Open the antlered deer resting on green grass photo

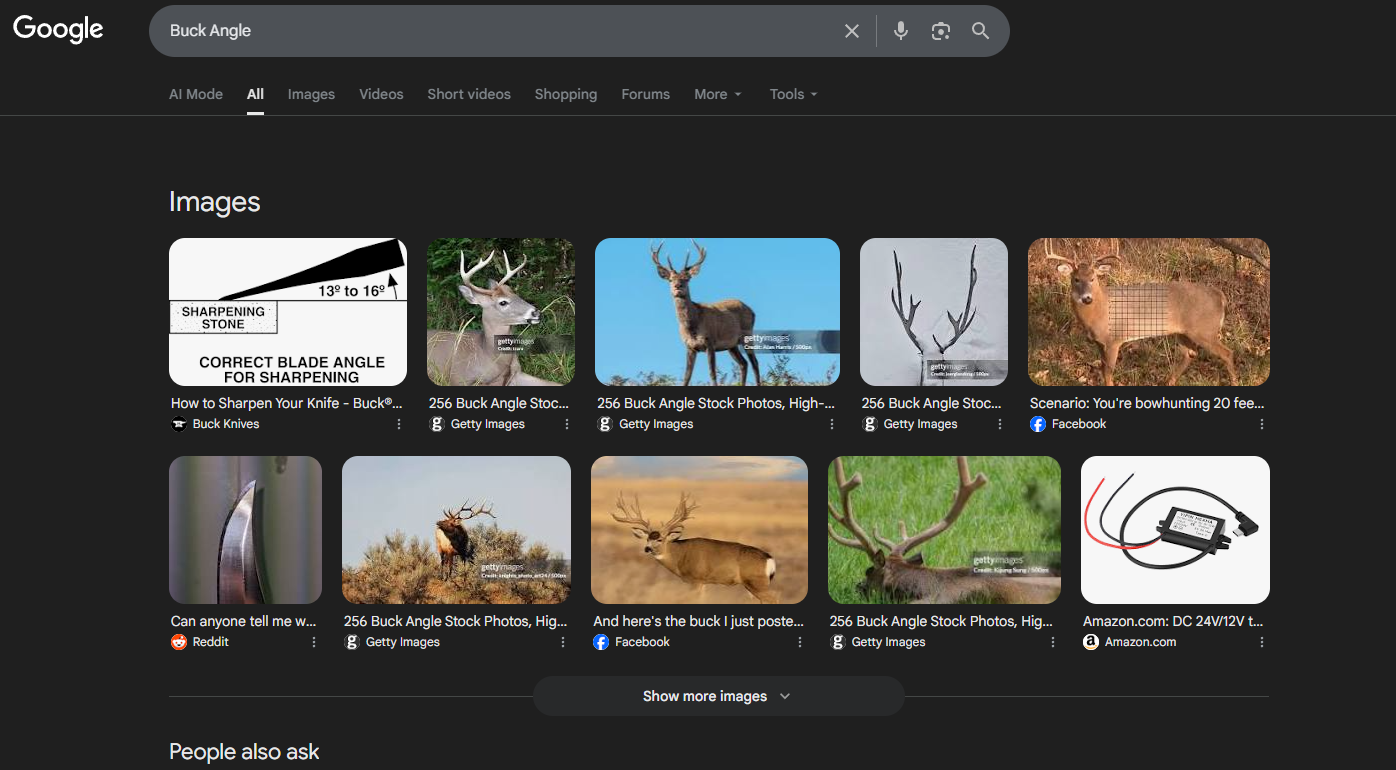tap(944, 530)
